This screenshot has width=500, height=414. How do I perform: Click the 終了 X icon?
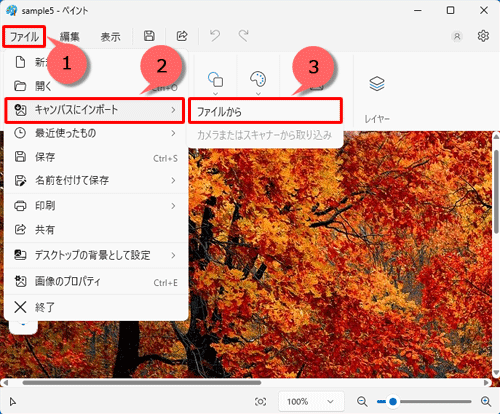pyautogui.click(x=20, y=307)
